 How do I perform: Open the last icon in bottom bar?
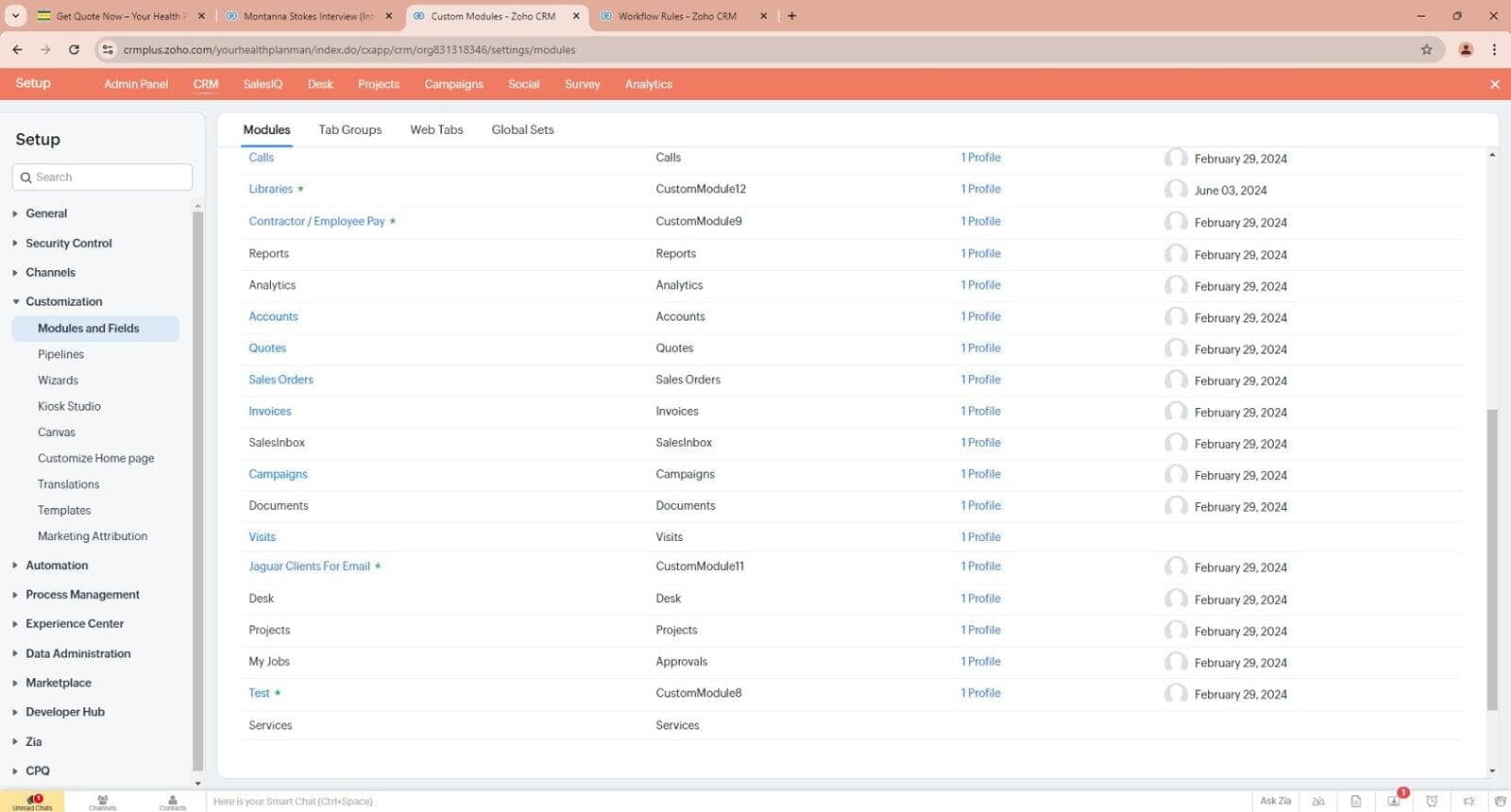(1500, 801)
